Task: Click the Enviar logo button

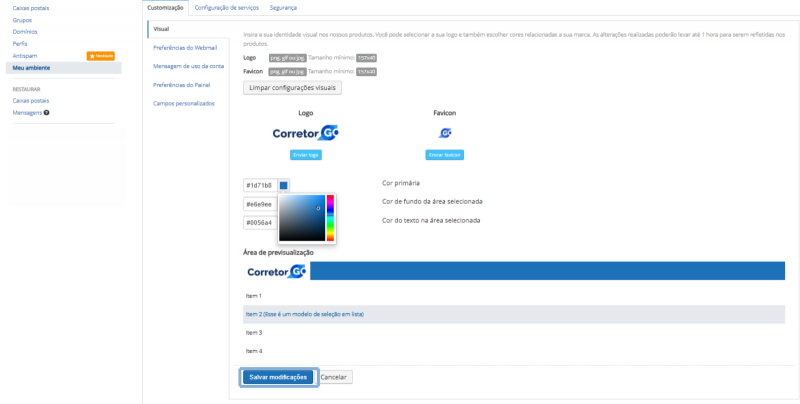Action: 306,155
